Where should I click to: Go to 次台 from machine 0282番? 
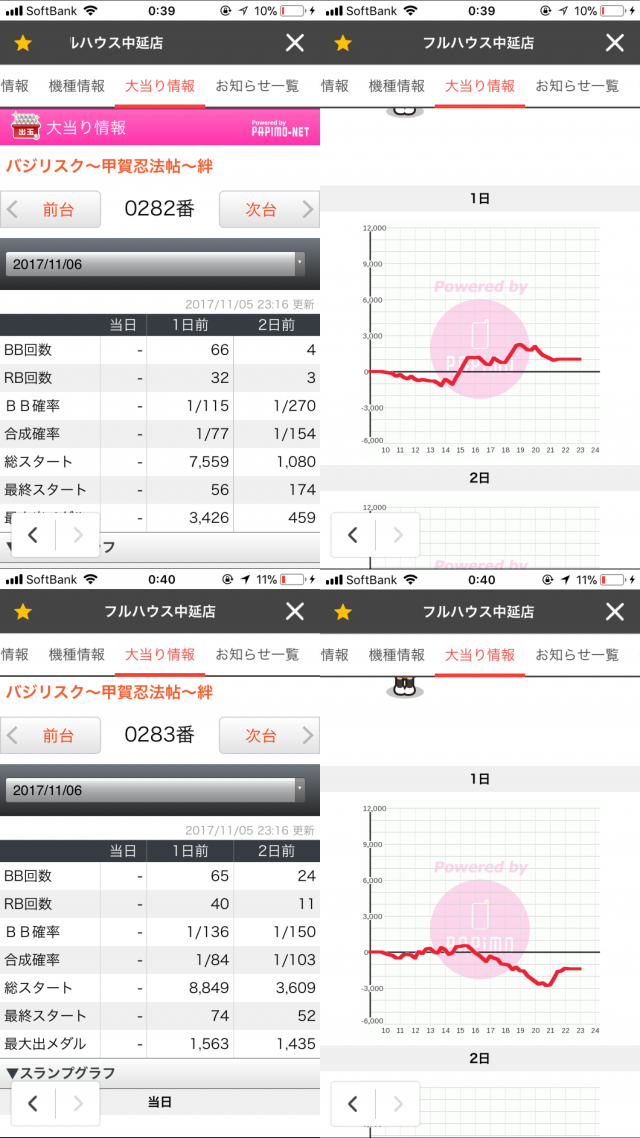[x=267, y=210]
